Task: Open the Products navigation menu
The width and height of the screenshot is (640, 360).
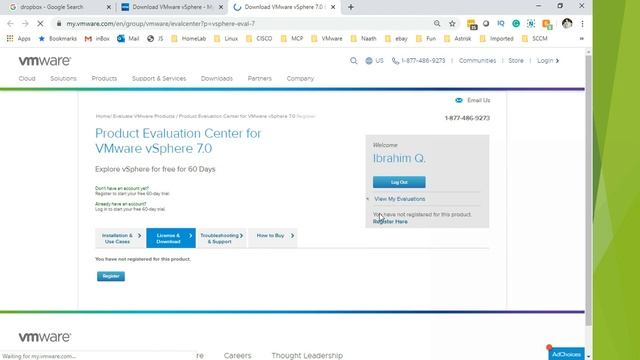Action: click(x=104, y=78)
